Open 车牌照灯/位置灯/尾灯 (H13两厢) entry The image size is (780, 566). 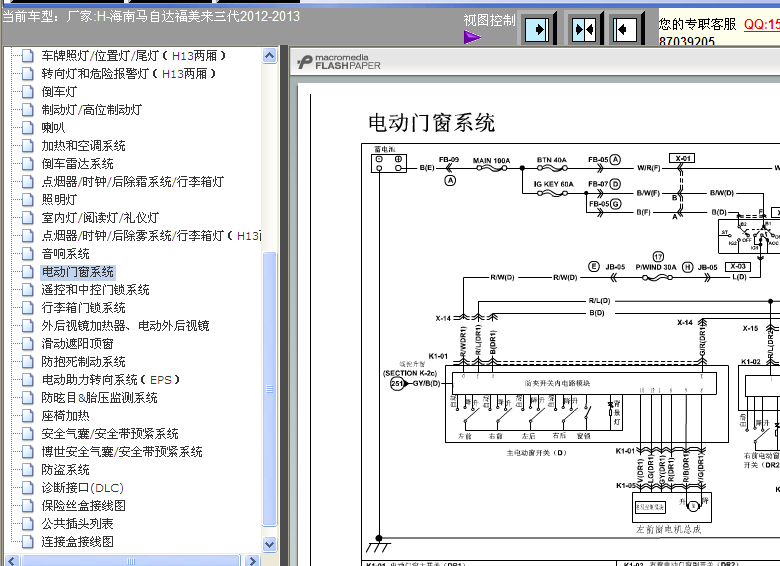point(133,56)
